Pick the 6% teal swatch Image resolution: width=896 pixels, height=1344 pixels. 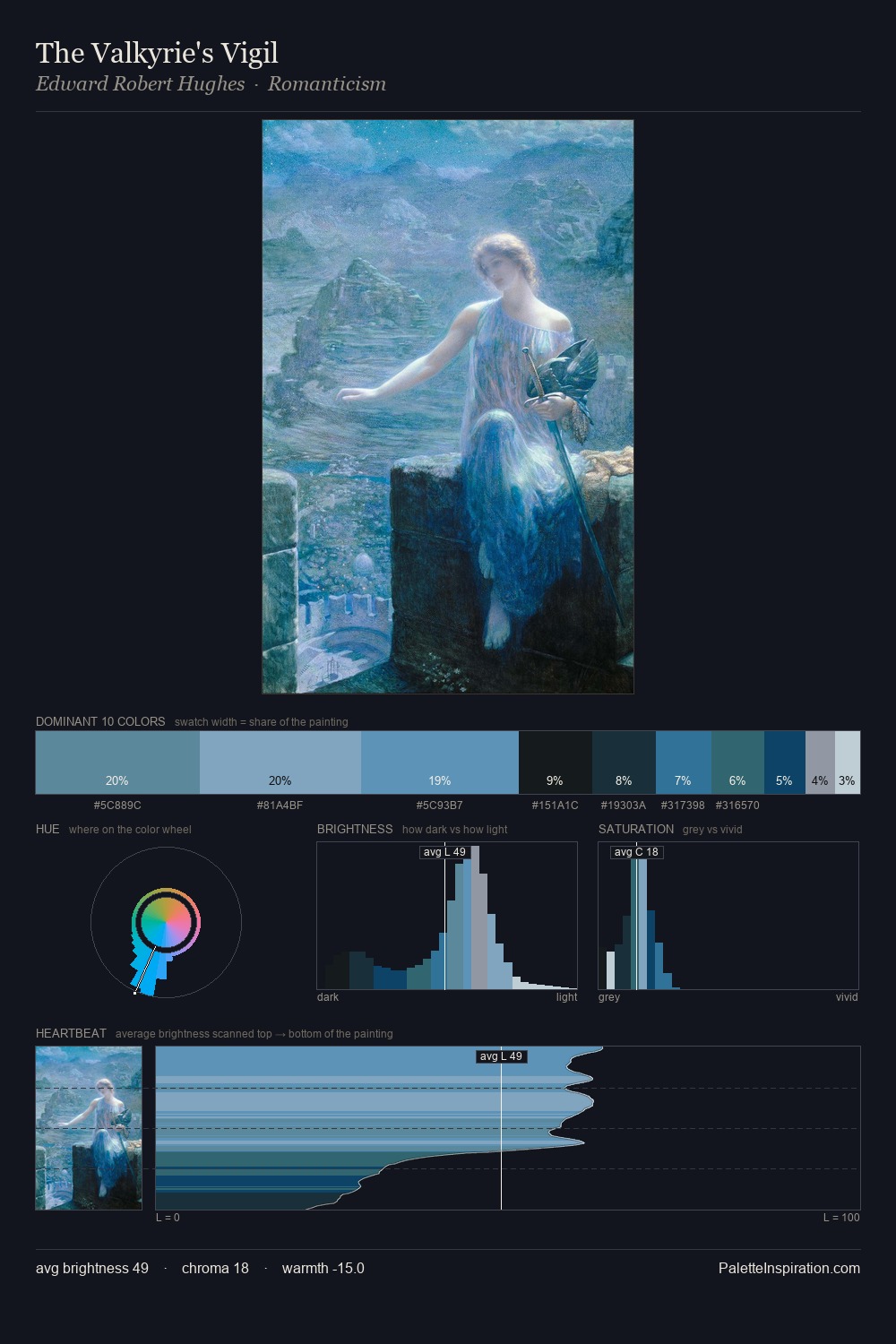click(737, 762)
